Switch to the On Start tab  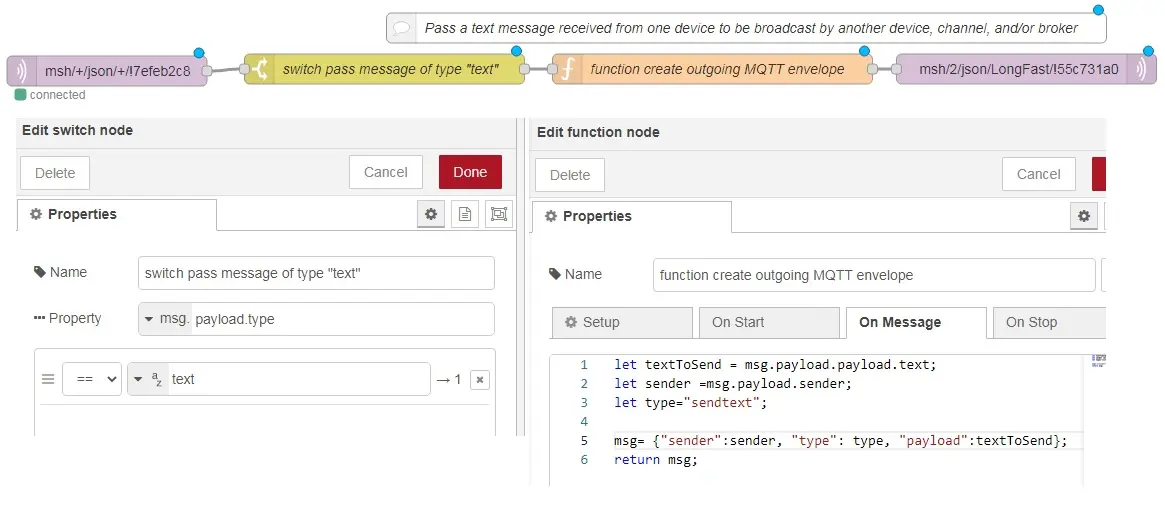[768, 322]
